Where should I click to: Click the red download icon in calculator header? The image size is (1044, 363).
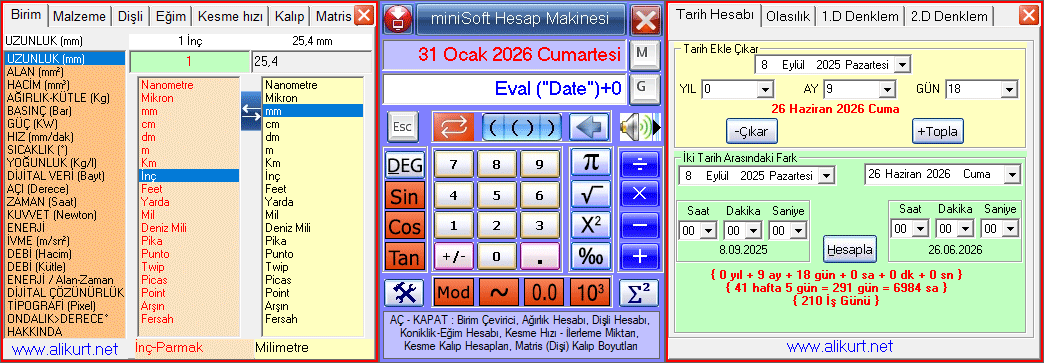click(398, 20)
